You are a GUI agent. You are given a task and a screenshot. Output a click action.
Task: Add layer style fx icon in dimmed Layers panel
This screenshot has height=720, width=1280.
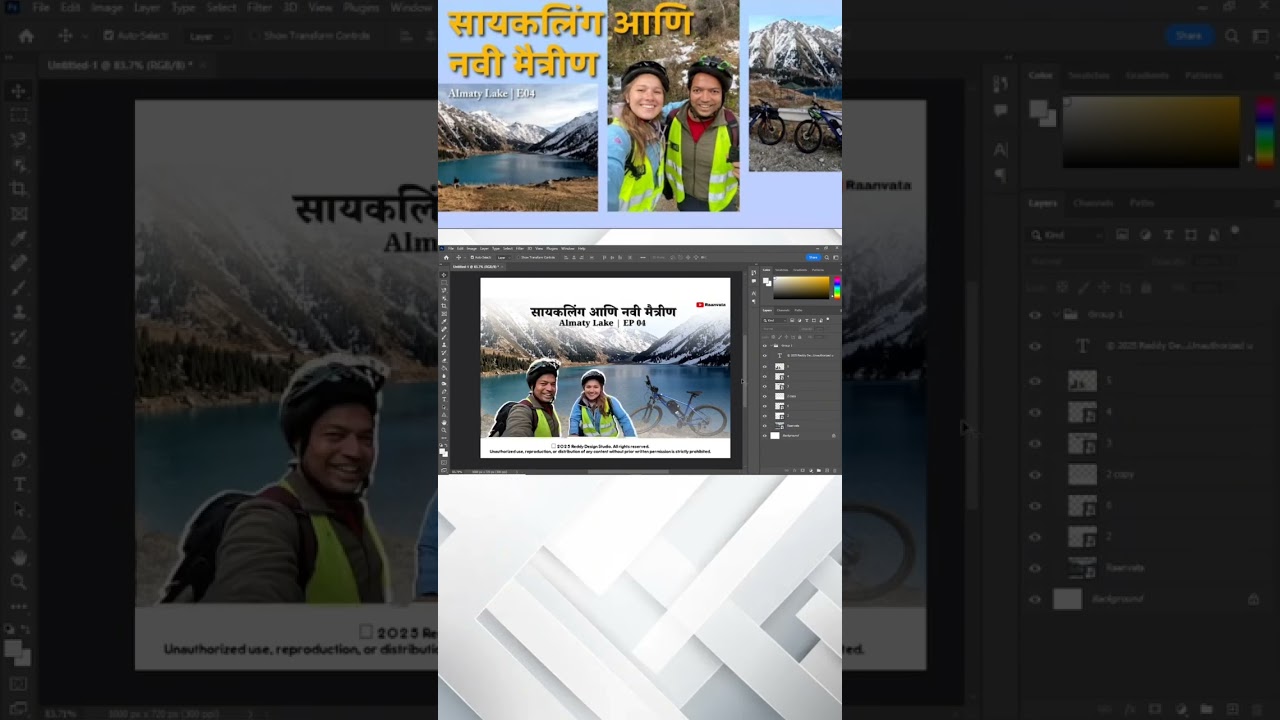(x=1131, y=709)
